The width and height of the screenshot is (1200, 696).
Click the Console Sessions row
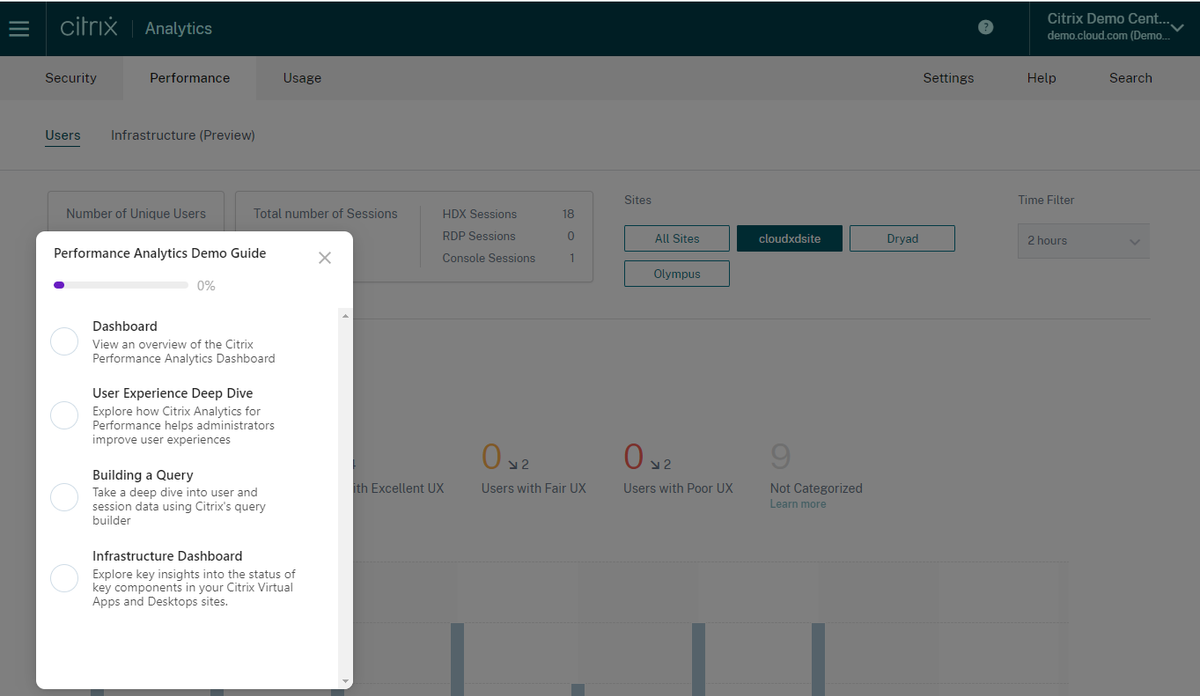(508, 258)
